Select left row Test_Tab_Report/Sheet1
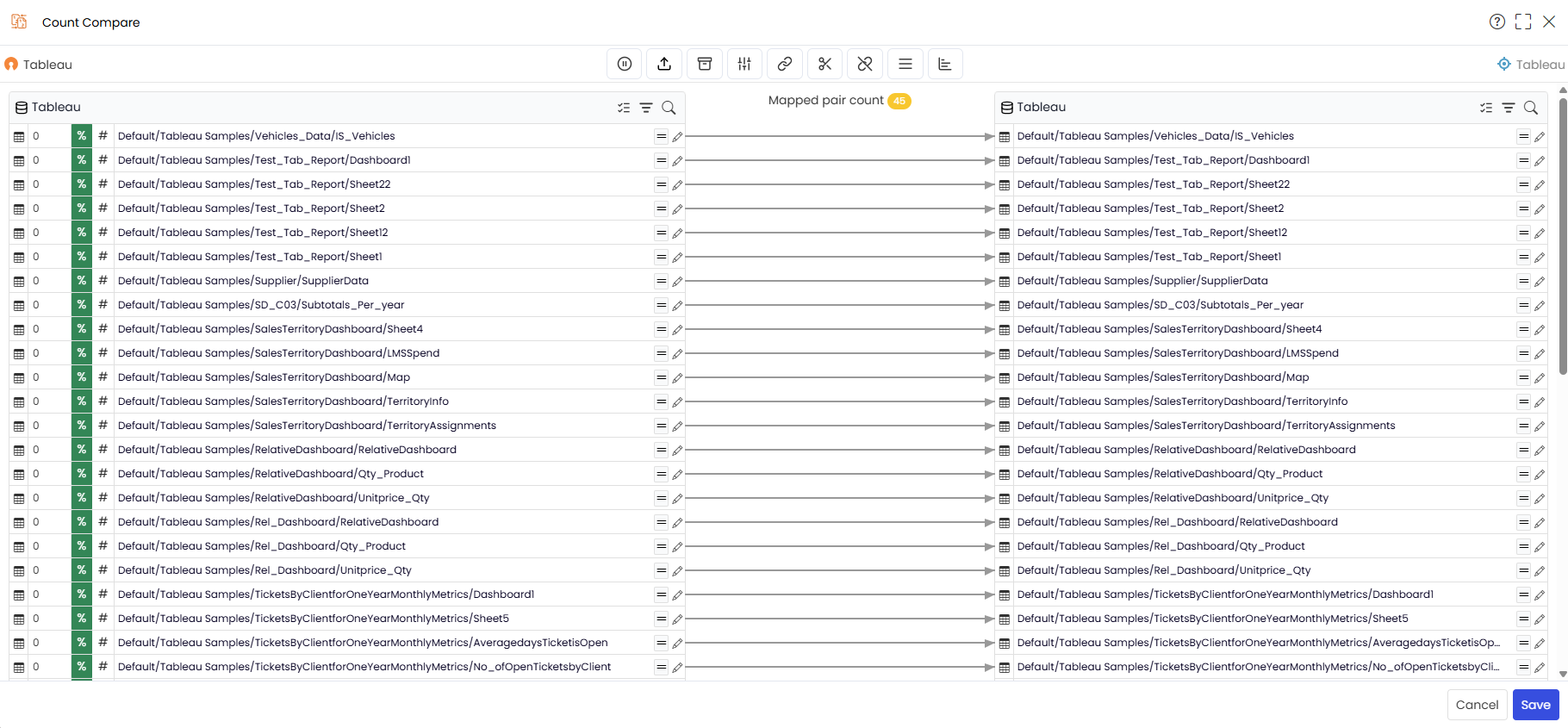1568x728 pixels. tap(347, 257)
